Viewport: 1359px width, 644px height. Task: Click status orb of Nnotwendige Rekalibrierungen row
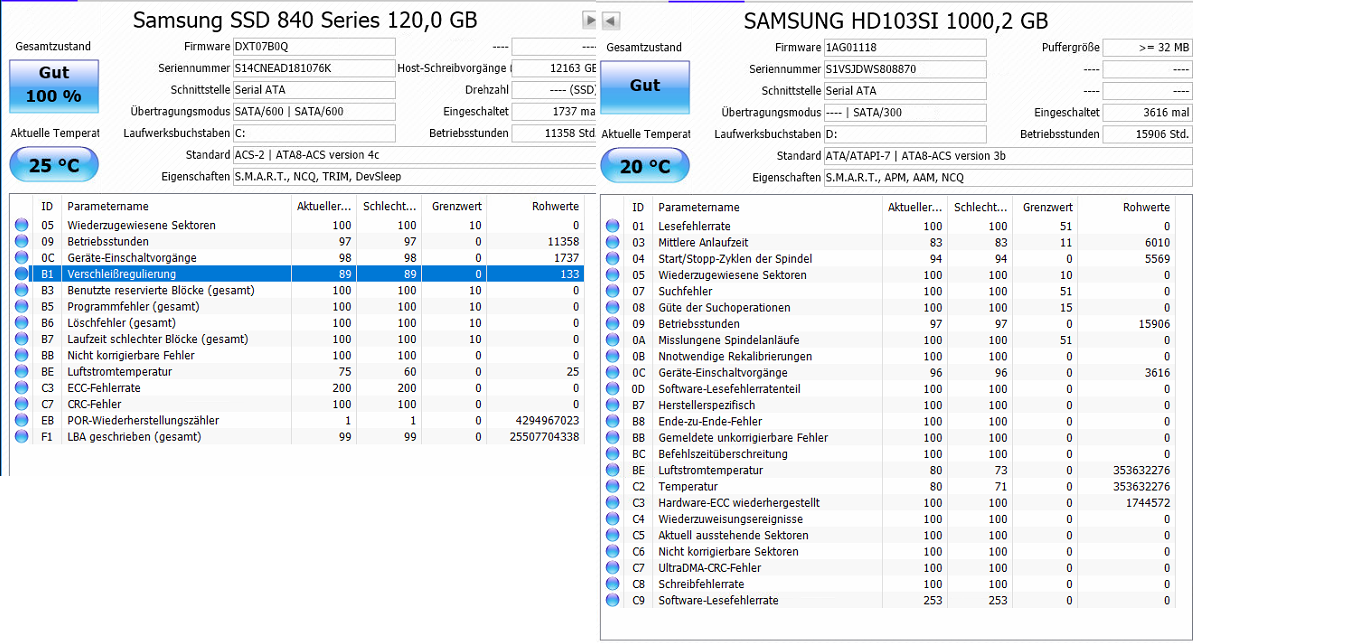[x=613, y=356]
